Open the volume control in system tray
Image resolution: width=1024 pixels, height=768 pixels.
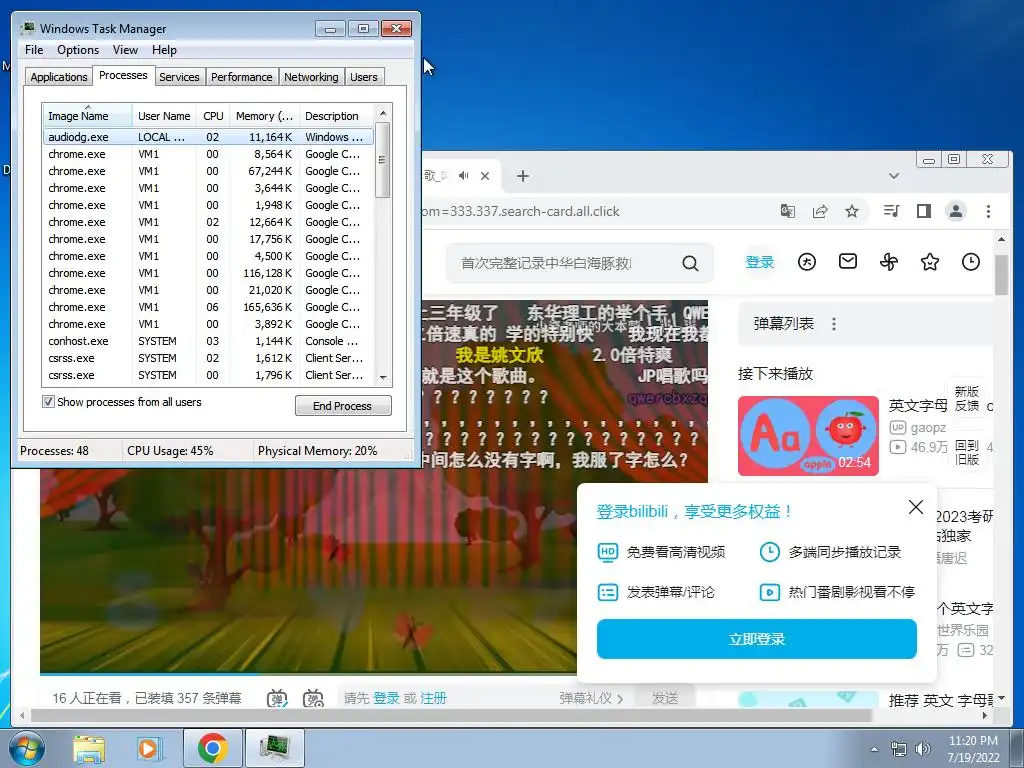(x=923, y=749)
